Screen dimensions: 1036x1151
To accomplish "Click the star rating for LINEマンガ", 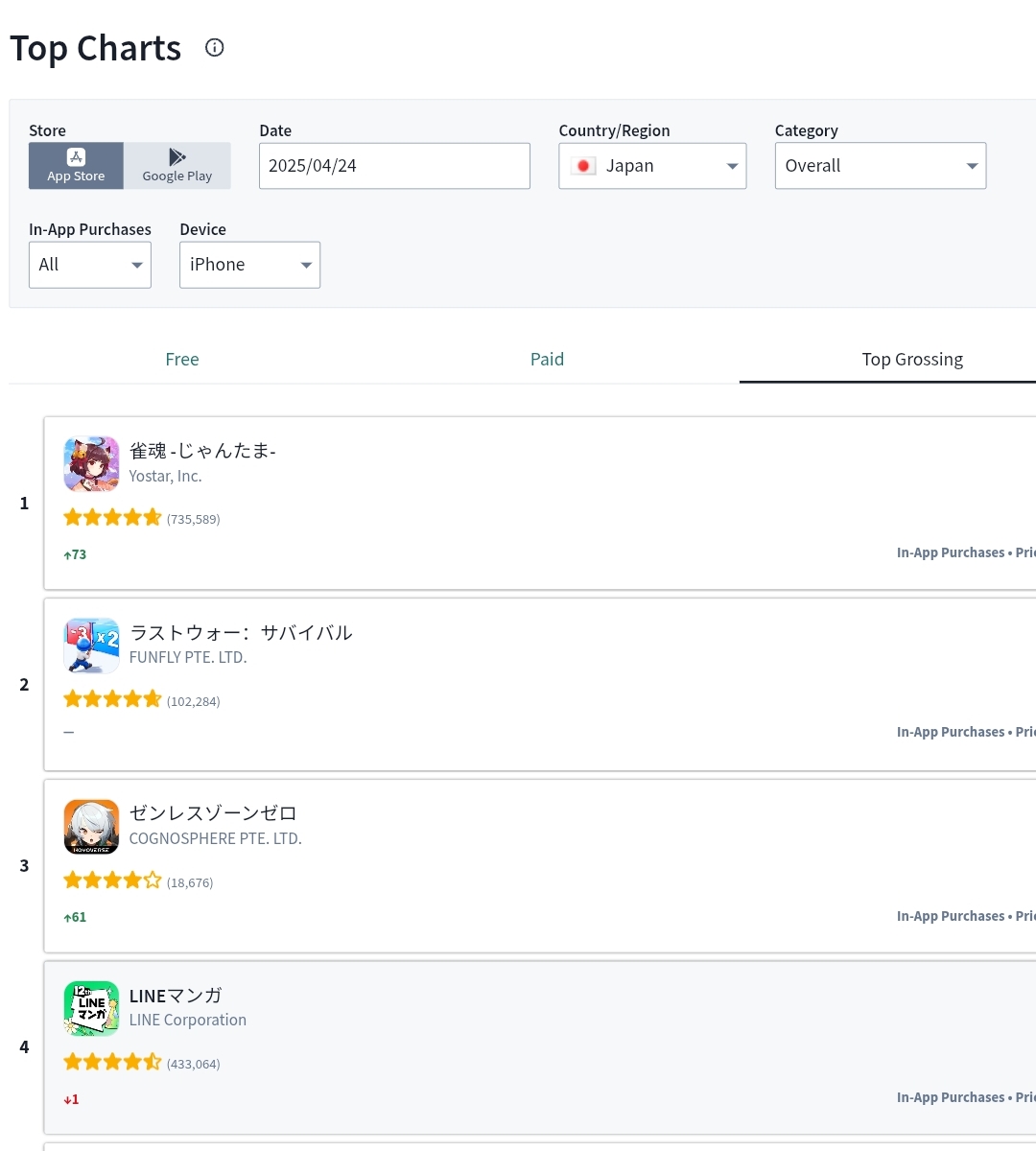I will pos(112,1062).
